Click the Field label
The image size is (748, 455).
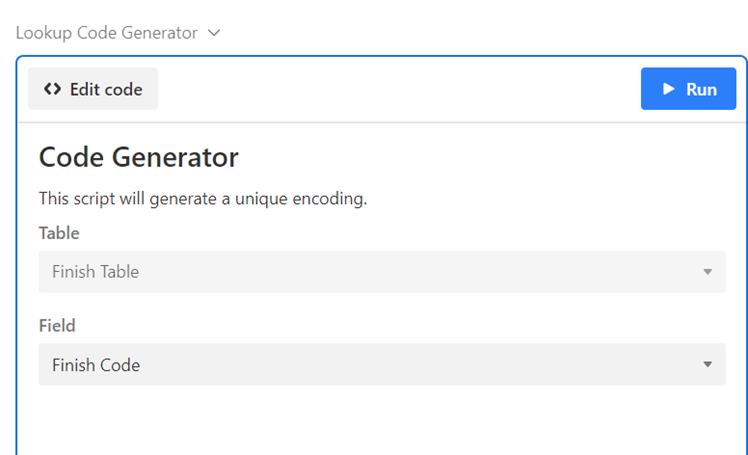pyautogui.click(x=57, y=326)
